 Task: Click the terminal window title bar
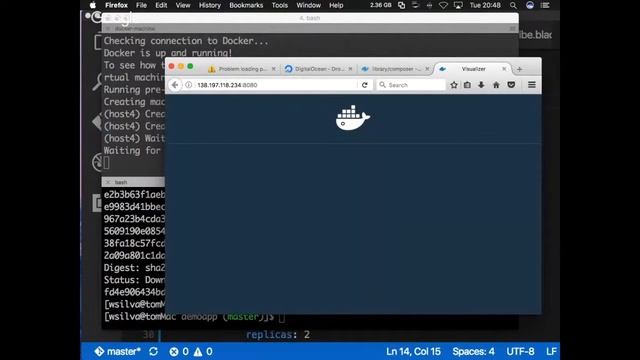310,18
